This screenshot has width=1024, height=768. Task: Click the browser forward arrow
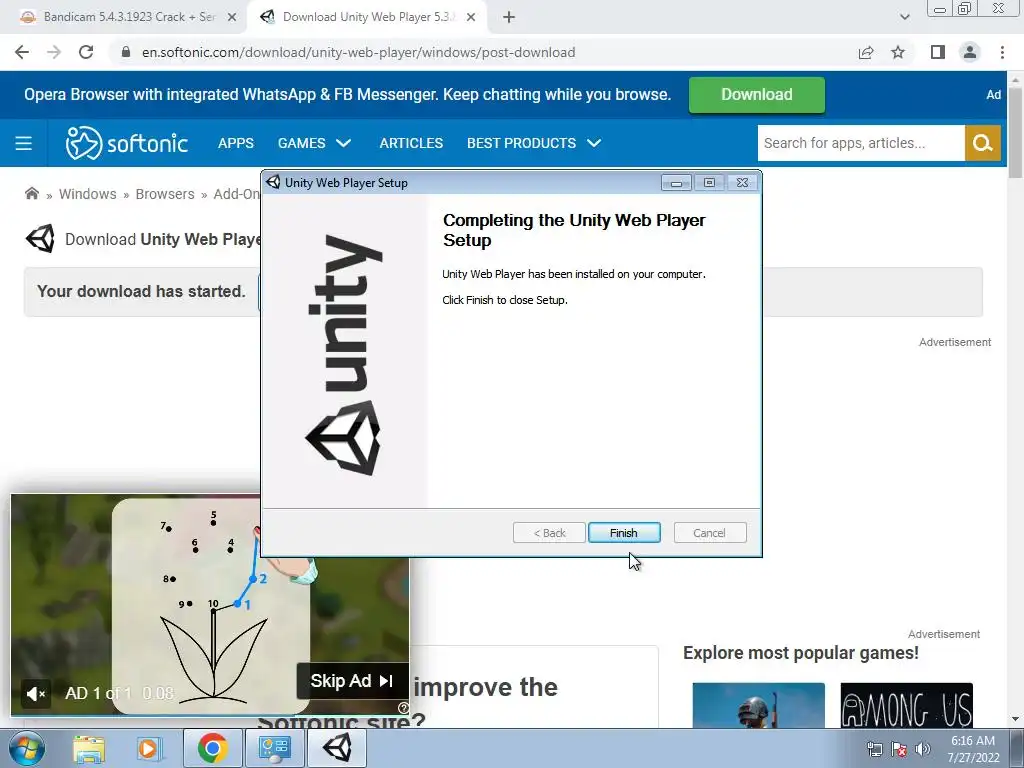tap(54, 52)
